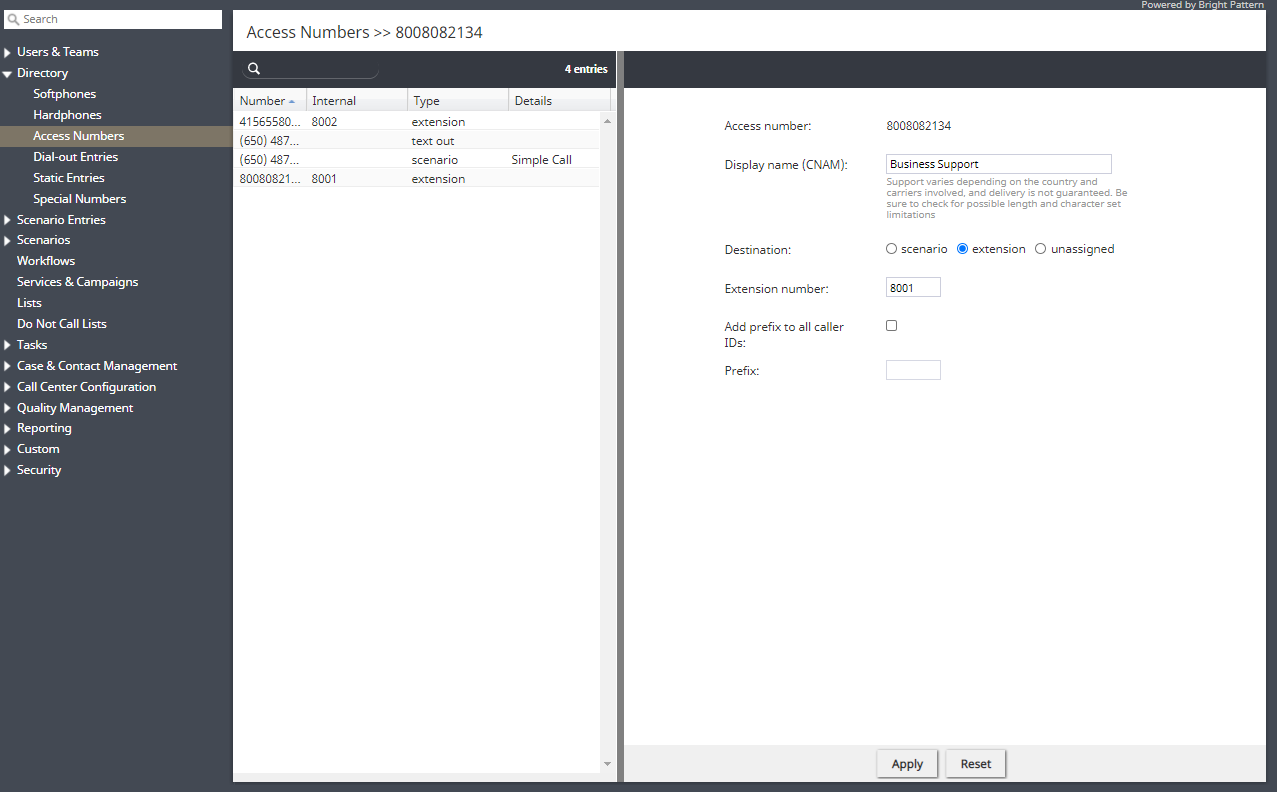
Task: Expand the Reporting section
Action: tap(8, 428)
